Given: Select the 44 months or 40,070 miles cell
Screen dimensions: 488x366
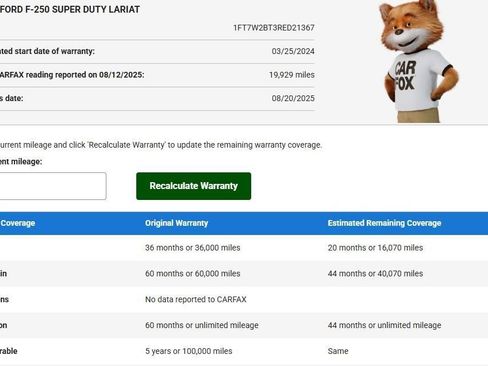Looking at the screenshot, I should [375, 274].
